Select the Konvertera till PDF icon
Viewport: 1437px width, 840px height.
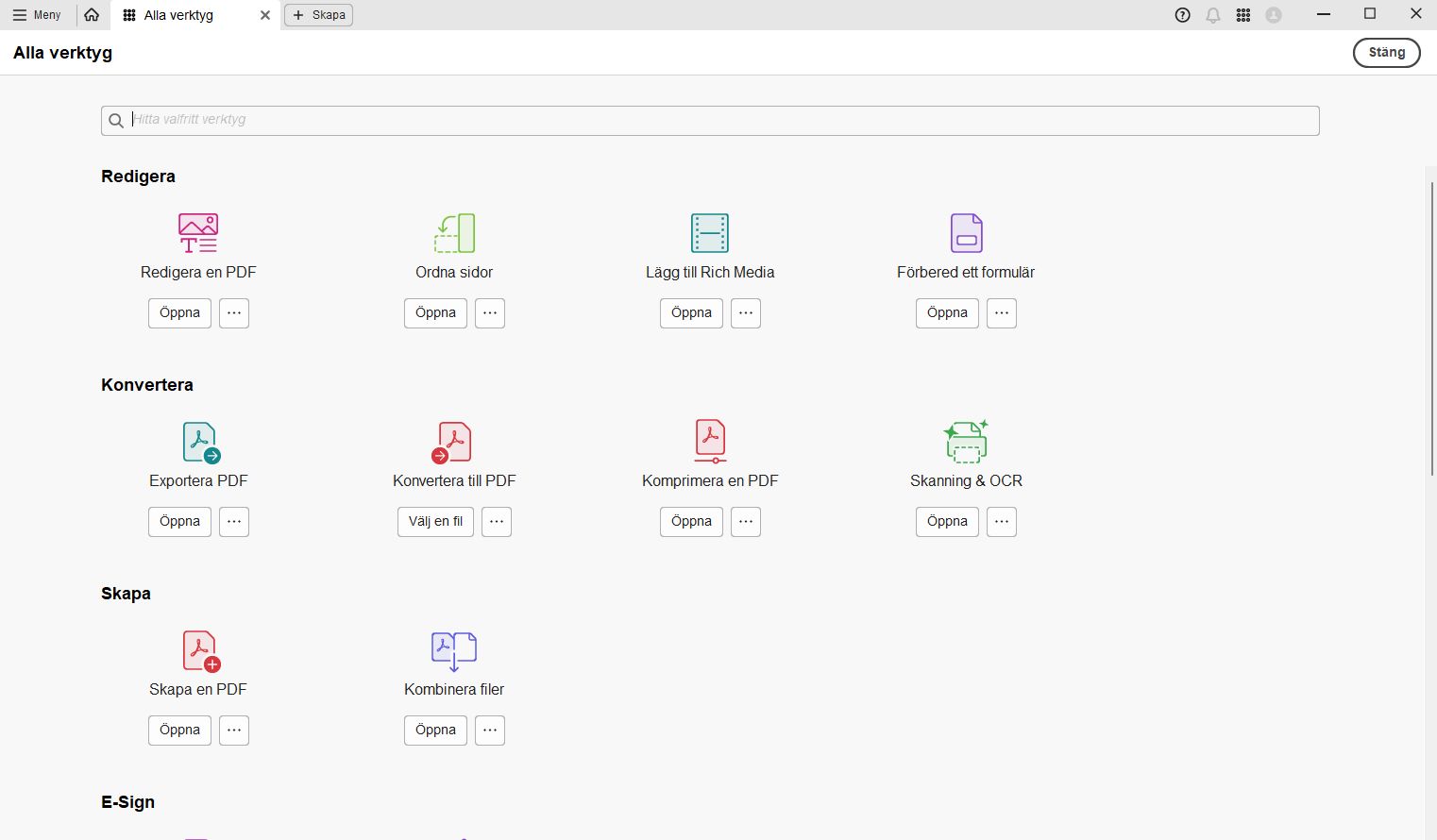click(x=454, y=441)
